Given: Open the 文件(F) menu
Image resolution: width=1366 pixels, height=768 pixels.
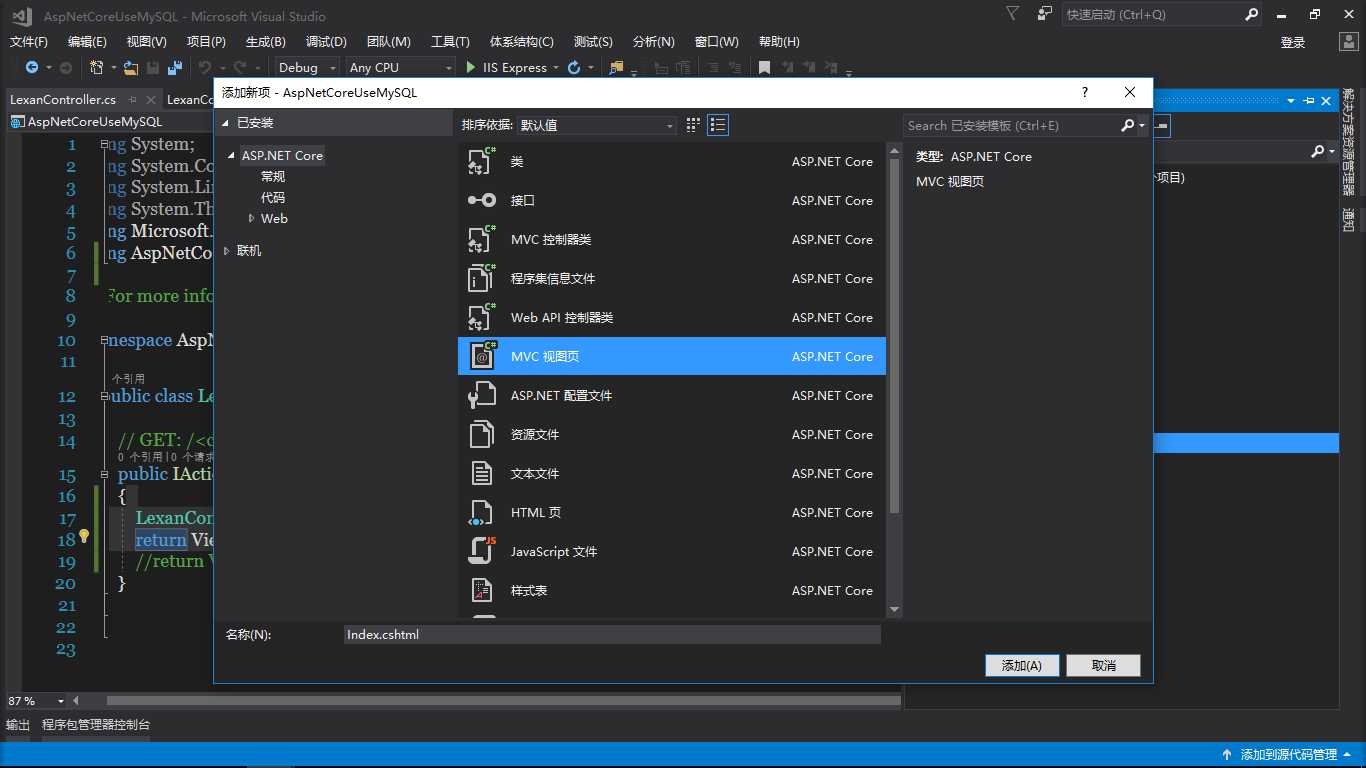Looking at the screenshot, I should tap(29, 42).
